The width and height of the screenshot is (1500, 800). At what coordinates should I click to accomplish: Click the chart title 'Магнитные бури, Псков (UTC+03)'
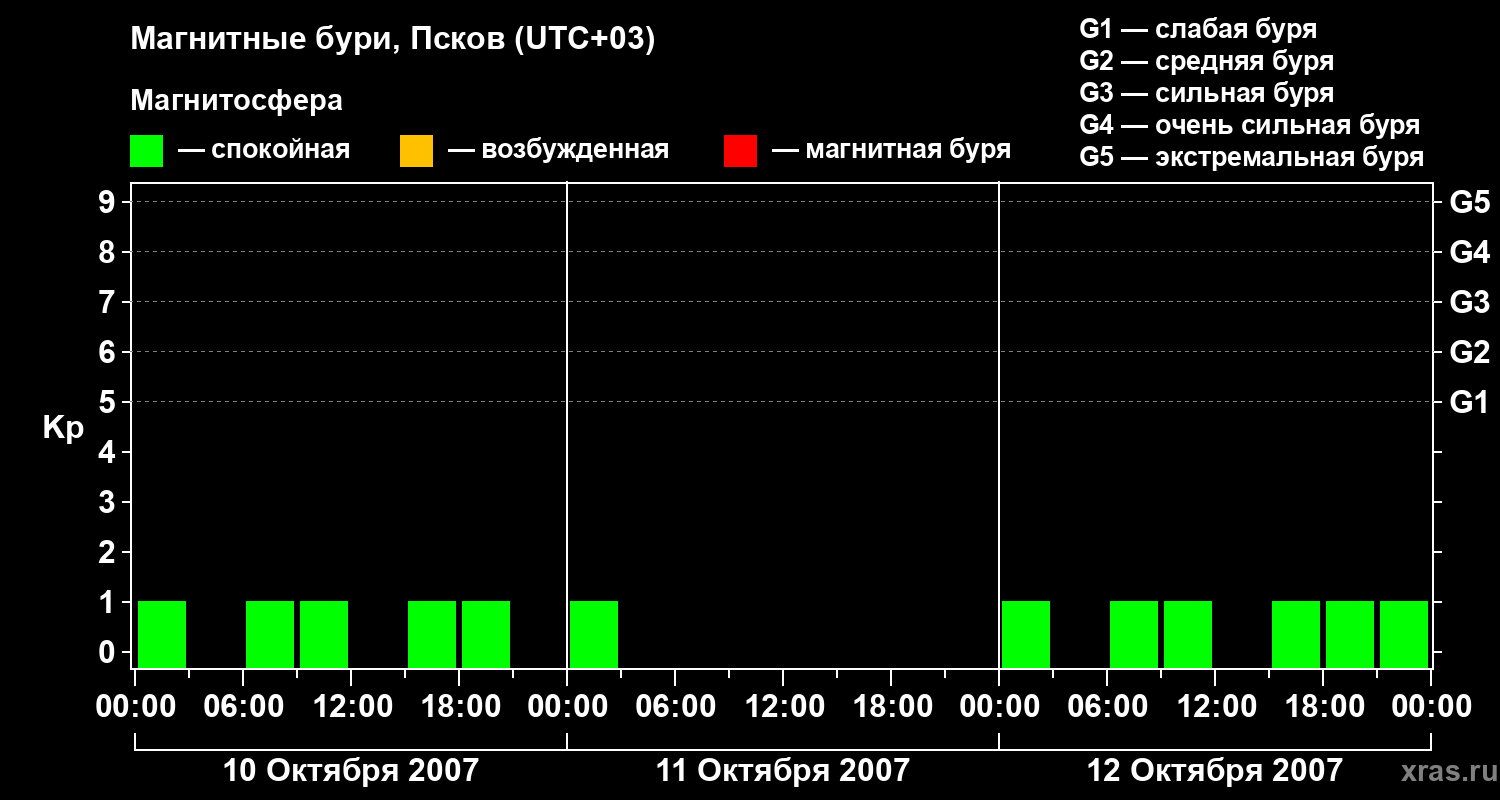(393, 40)
